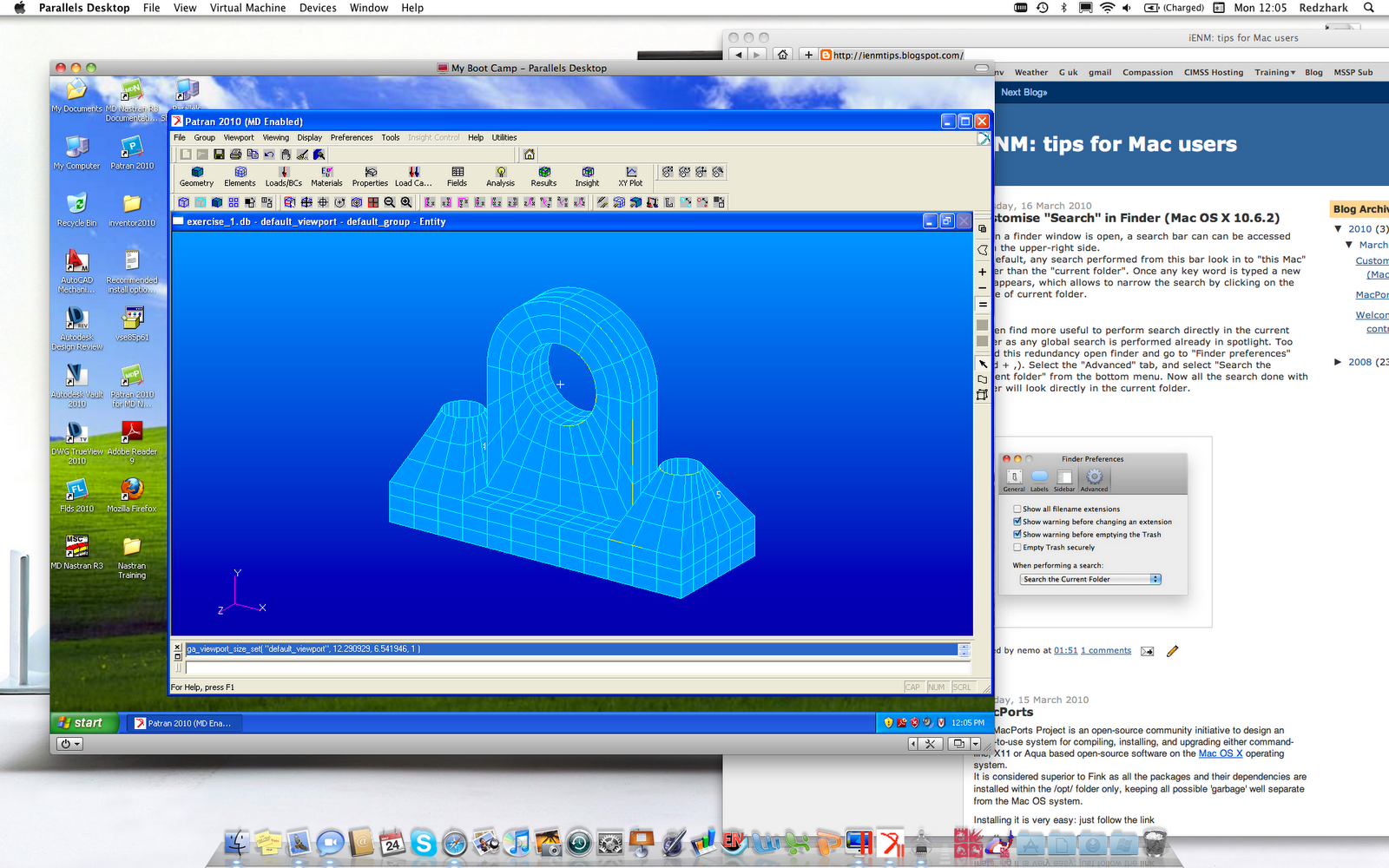Open iTunes from the Mac dock
The image size is (1389, 868).
[x=517, y=842]
